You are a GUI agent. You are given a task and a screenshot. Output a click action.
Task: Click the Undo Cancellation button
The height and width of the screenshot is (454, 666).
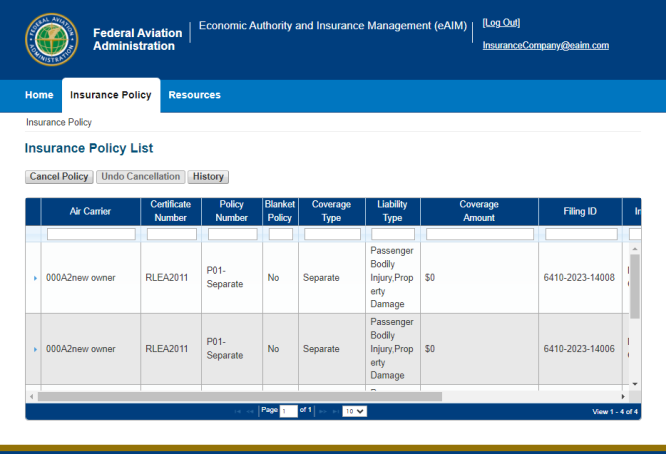pyautogui.click(x=141, y=177)
